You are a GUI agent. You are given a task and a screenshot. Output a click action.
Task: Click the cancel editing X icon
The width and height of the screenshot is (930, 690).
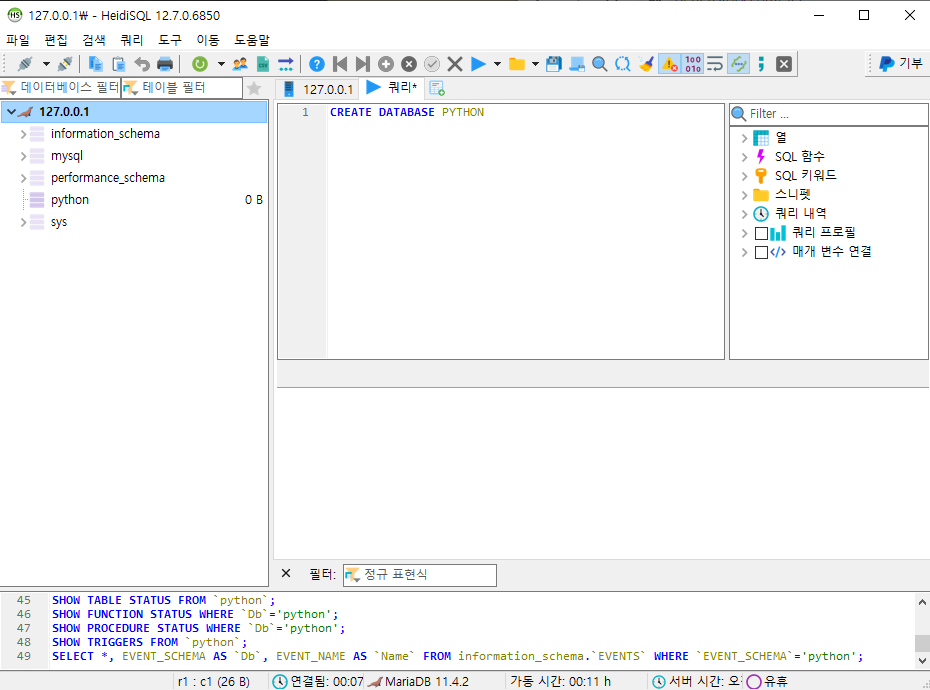click(x=455, y=63)
